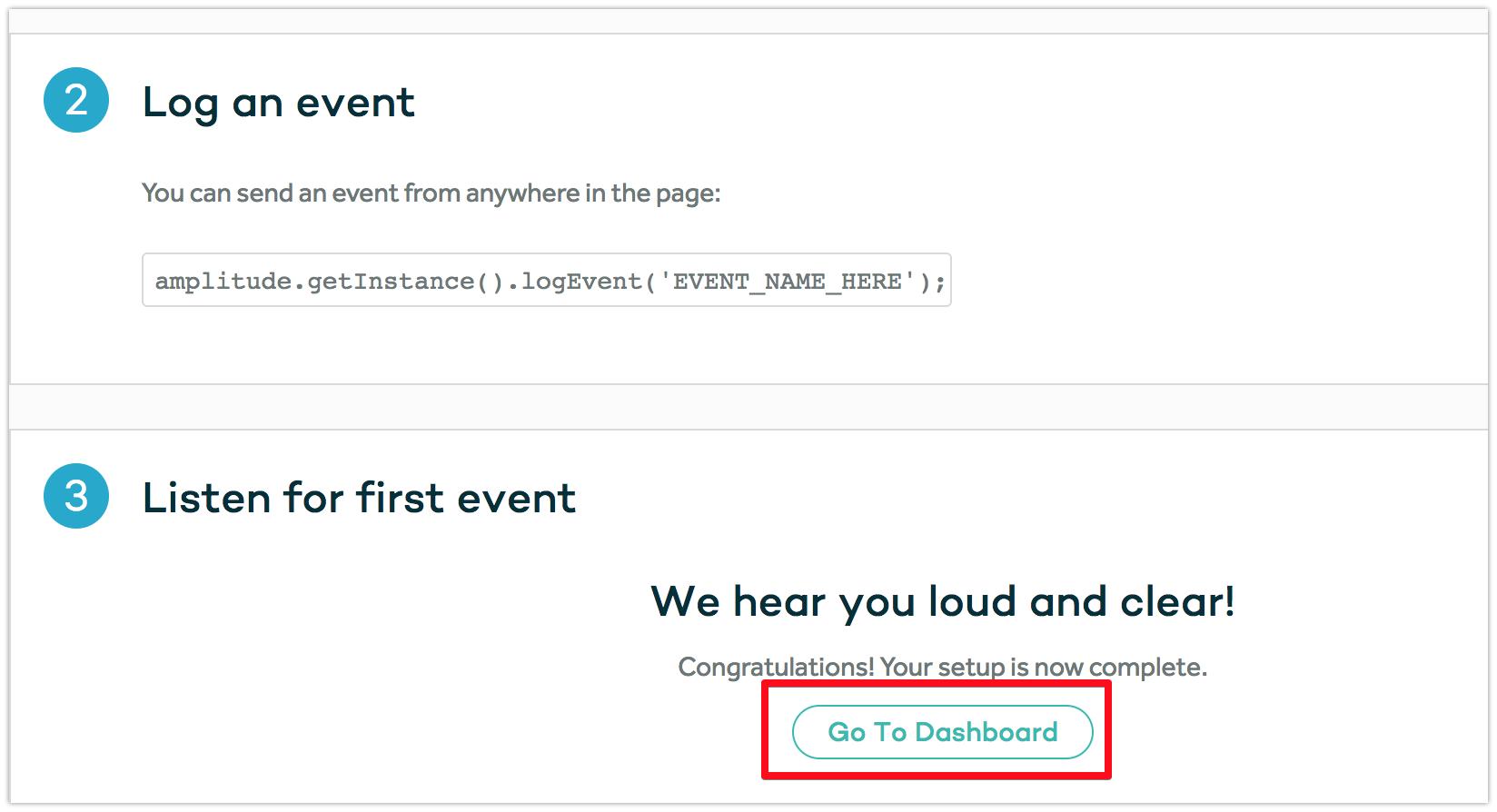Click "You can send an event" instruction text
This screenshot has width=1497, height=812.
coord(271,193)
